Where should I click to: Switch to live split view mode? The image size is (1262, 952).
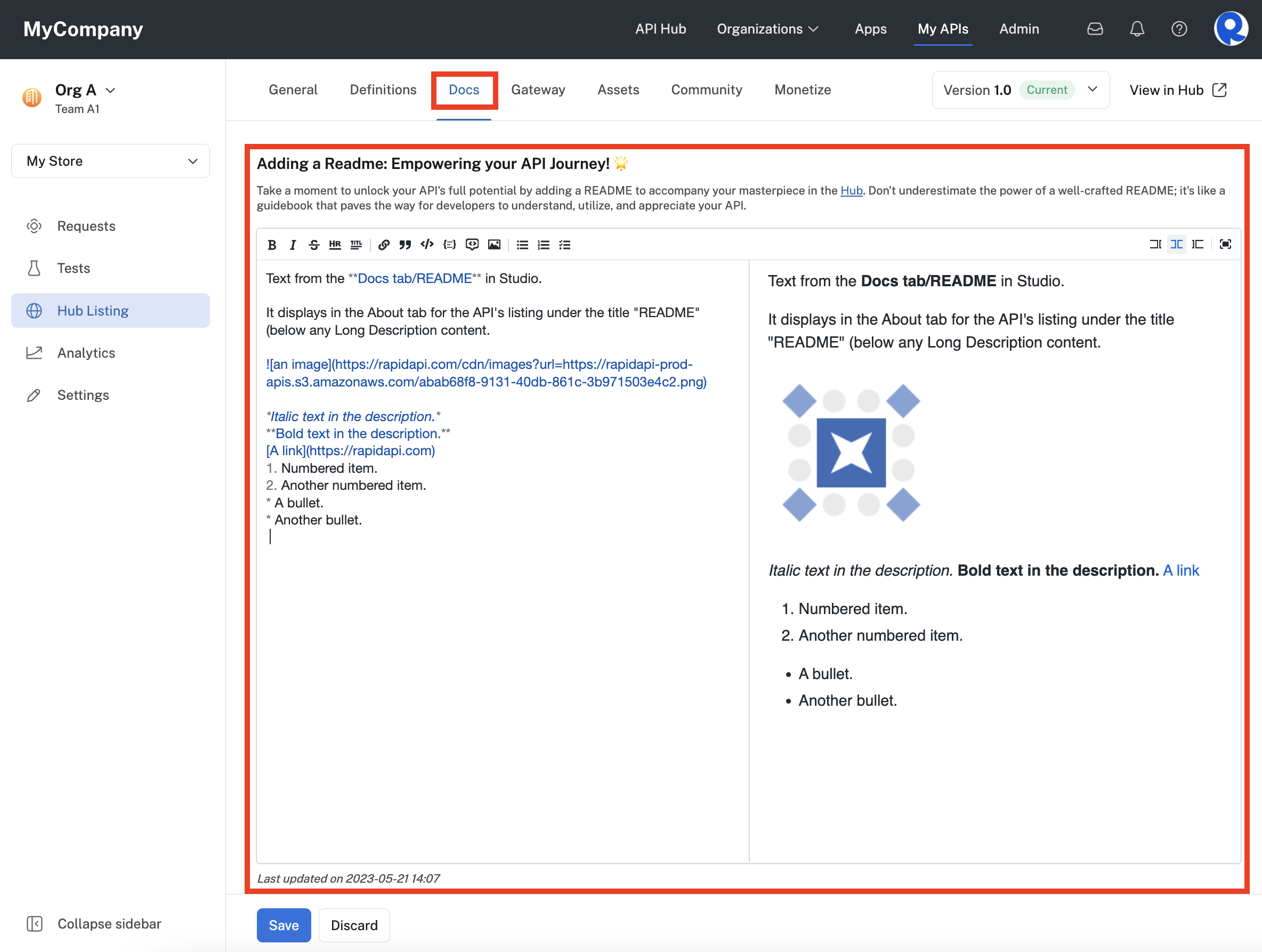pyautogui.click(x=1176, y=244)
